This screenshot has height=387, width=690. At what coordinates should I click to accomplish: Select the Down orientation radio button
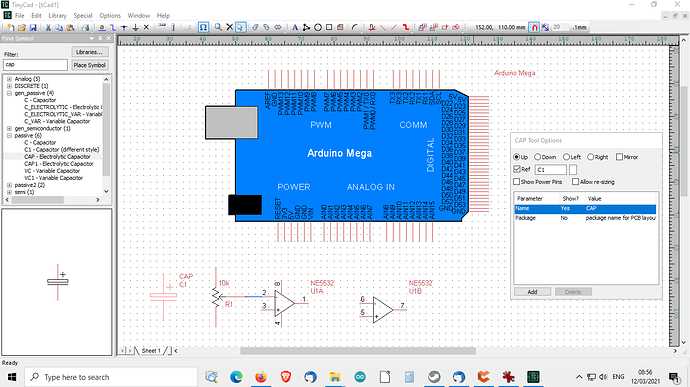(x=537, y=157)
